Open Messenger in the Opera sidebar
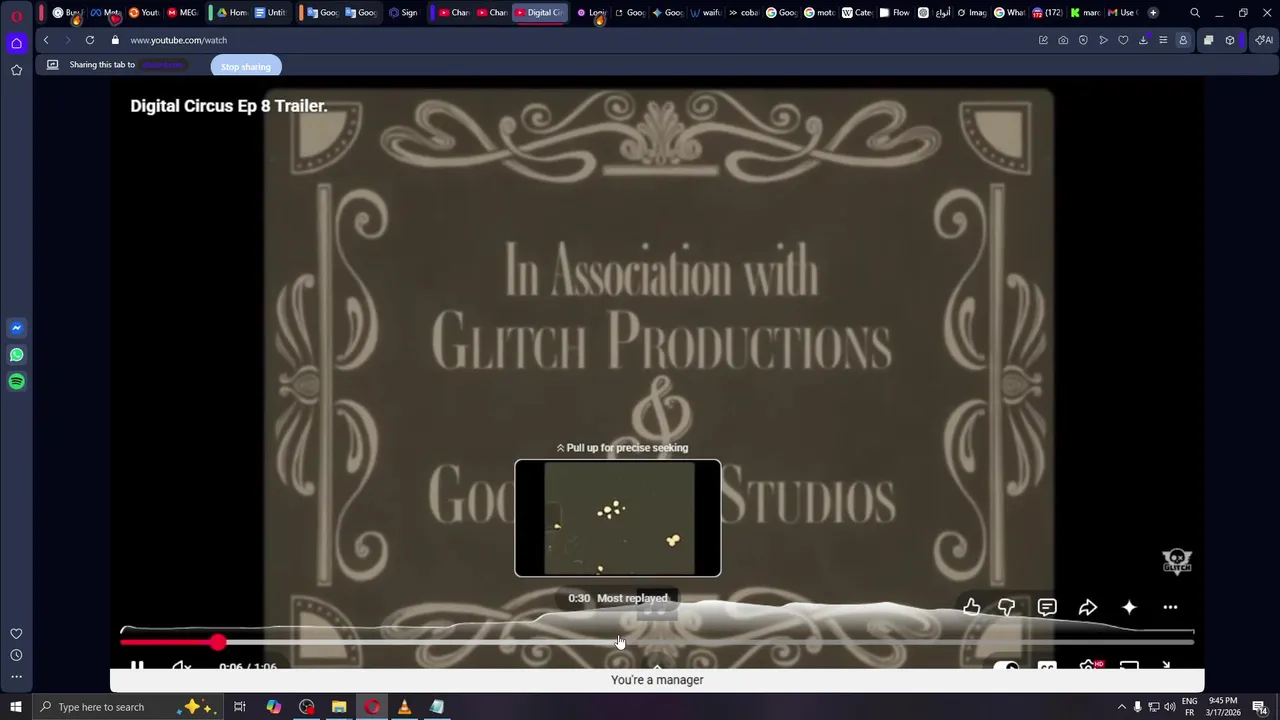Viewport: 1280px width, 720px height. (x=16, y=328)
